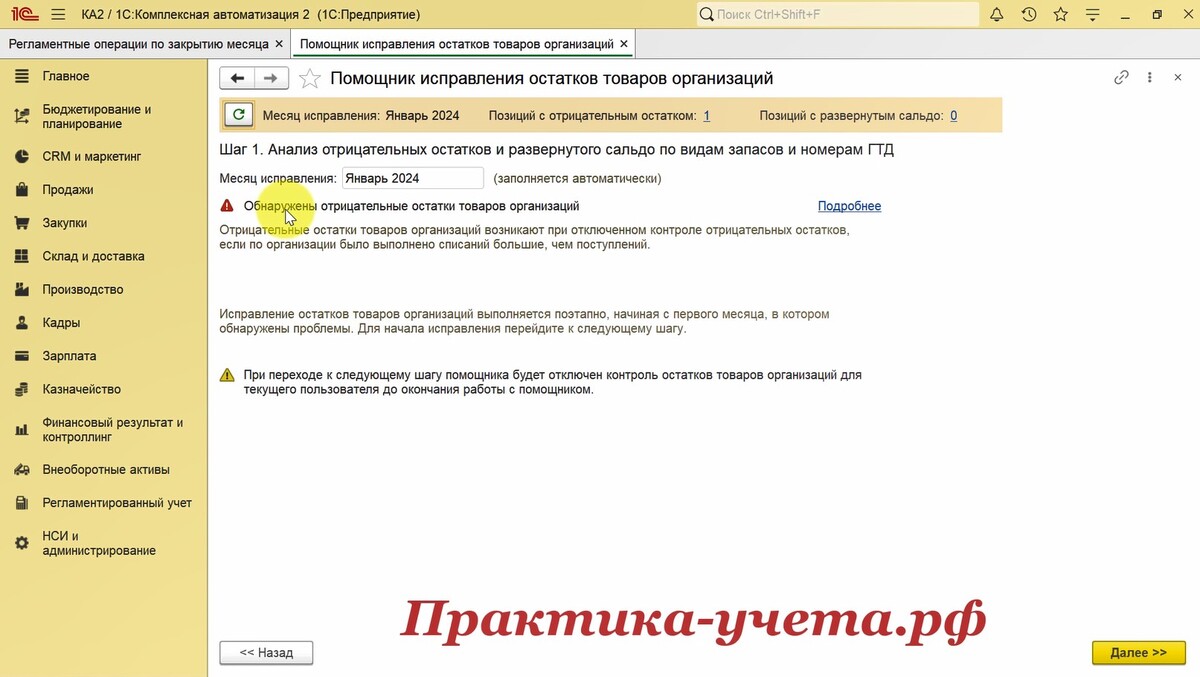Open the hamburger functions menu

point(58,15)
